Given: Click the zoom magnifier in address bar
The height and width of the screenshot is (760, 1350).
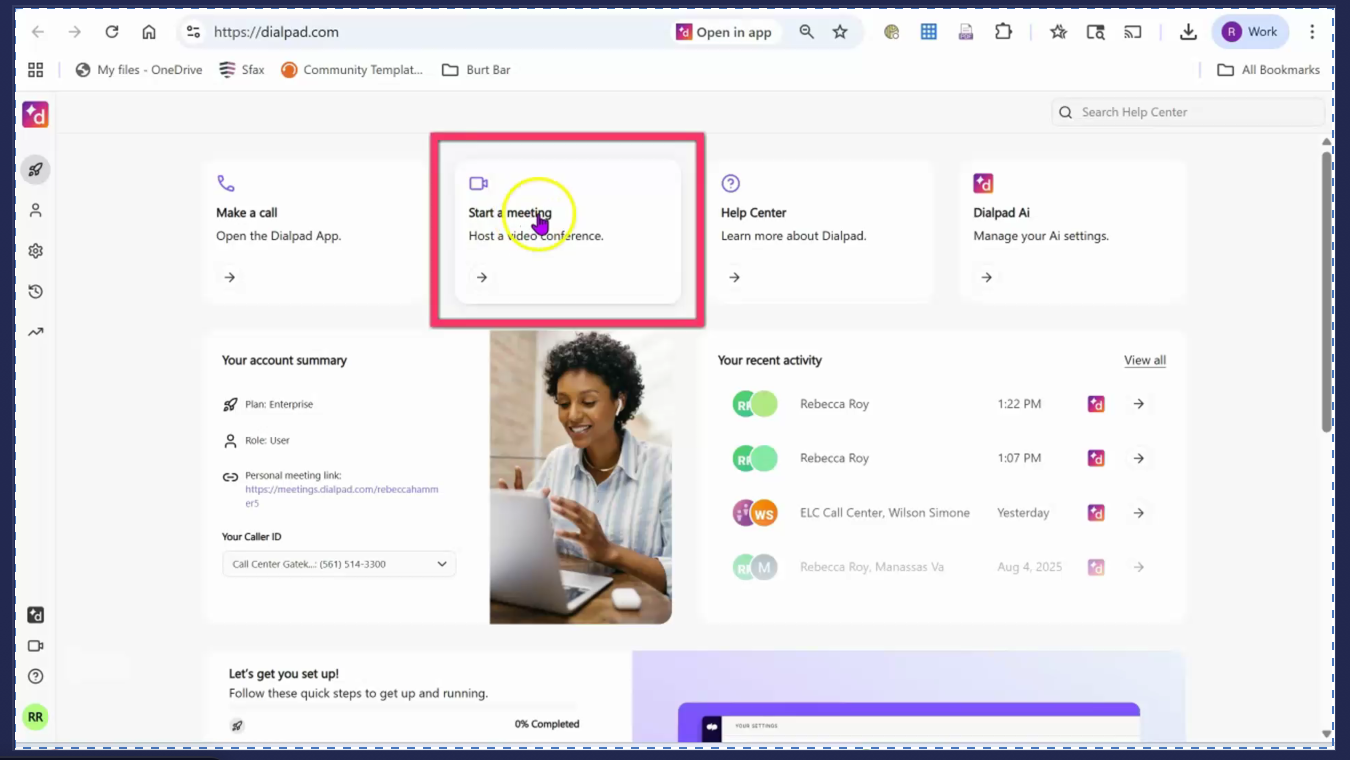Looking at the screenshot, I should [x=806, y=32].
